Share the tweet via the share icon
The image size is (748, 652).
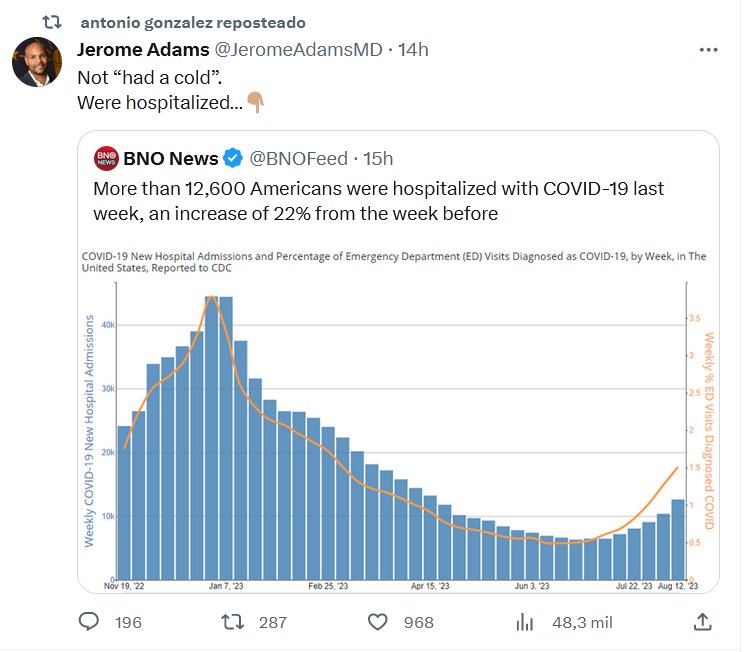702,622
